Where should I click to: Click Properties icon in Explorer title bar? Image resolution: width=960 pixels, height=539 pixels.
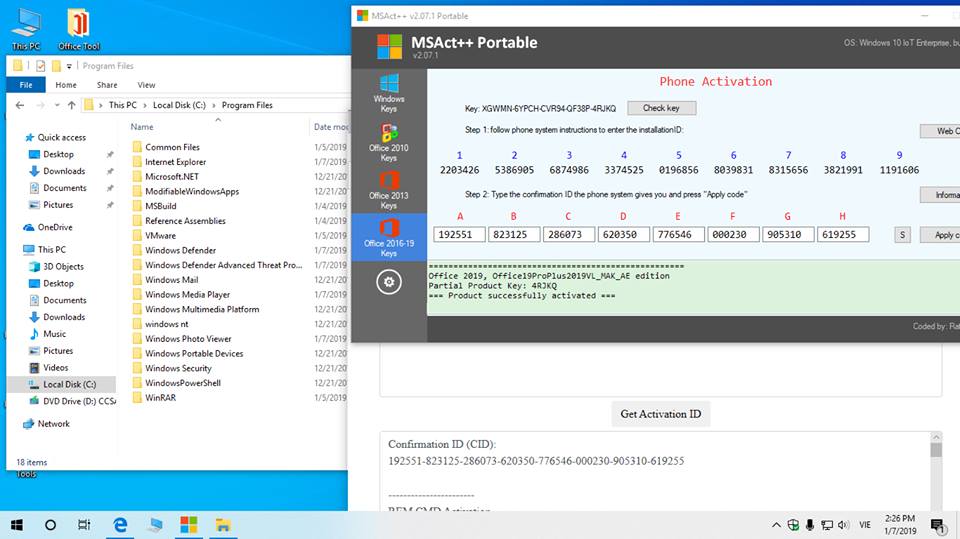40,66
